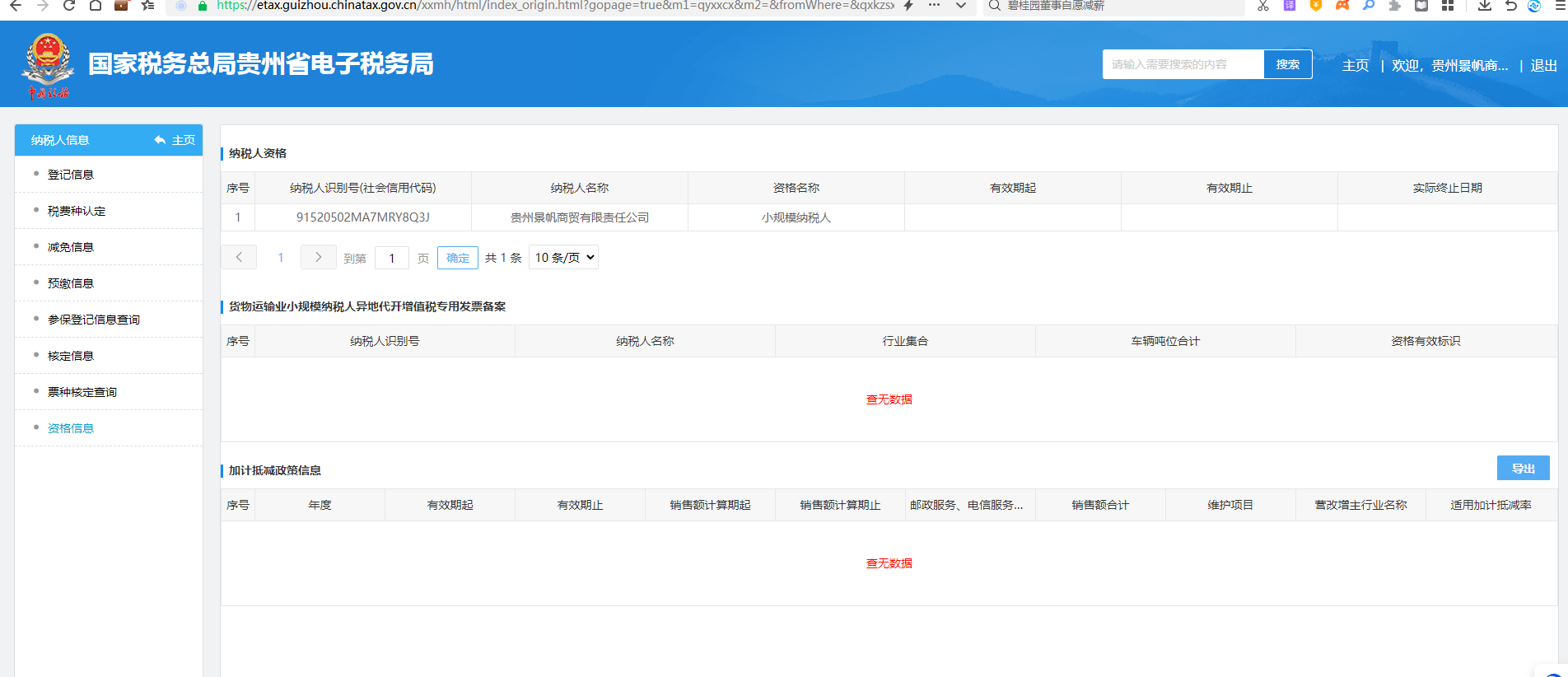Click the 导出 export button
The image size is (1568, 677).
click(x=1523, y=468)
